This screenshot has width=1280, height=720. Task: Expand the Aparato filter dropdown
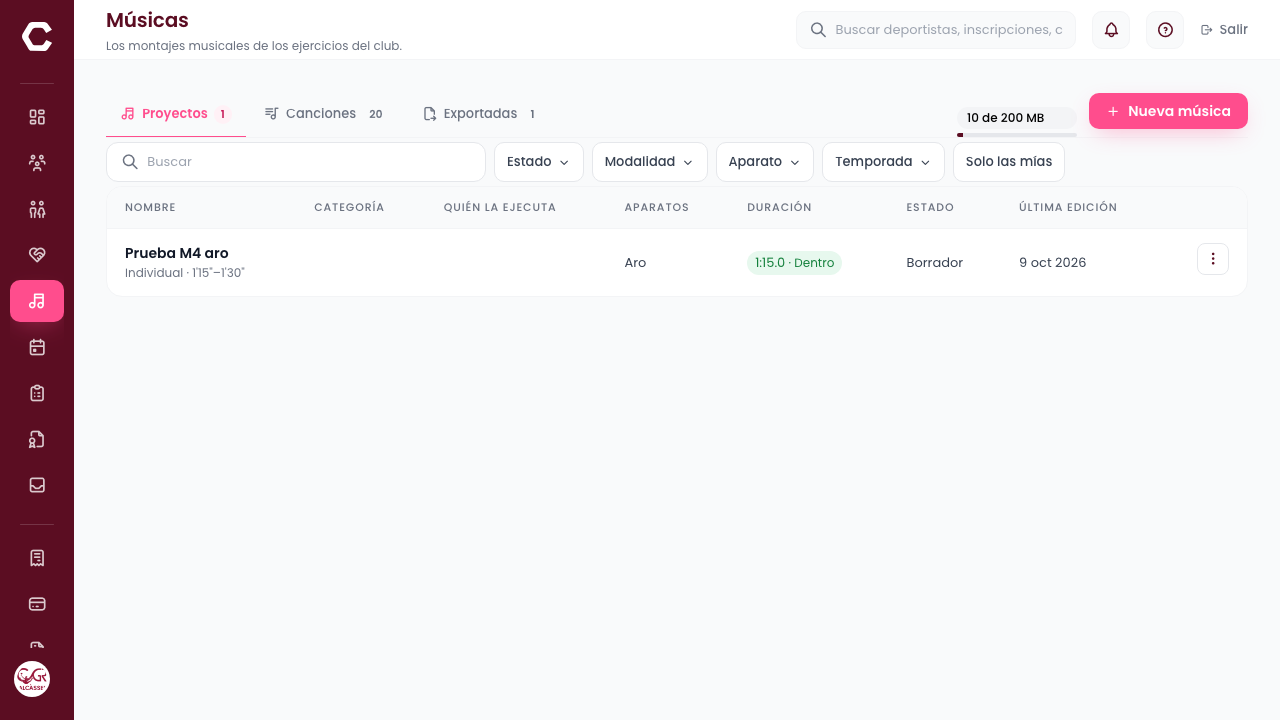coord(765,162)
